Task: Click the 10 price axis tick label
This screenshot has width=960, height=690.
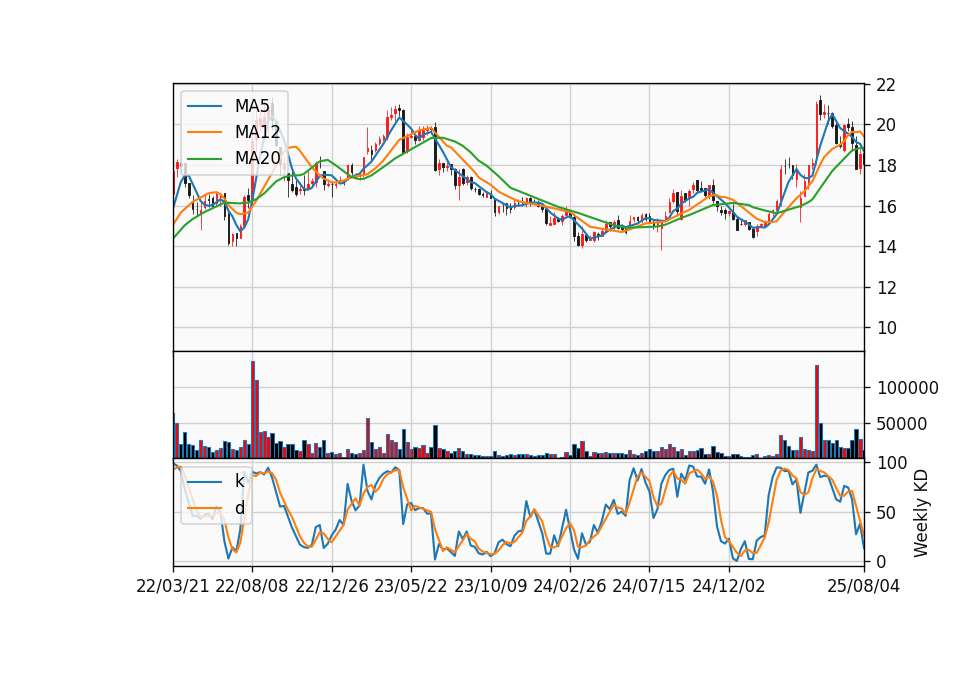Action: [x=886, y=328]
